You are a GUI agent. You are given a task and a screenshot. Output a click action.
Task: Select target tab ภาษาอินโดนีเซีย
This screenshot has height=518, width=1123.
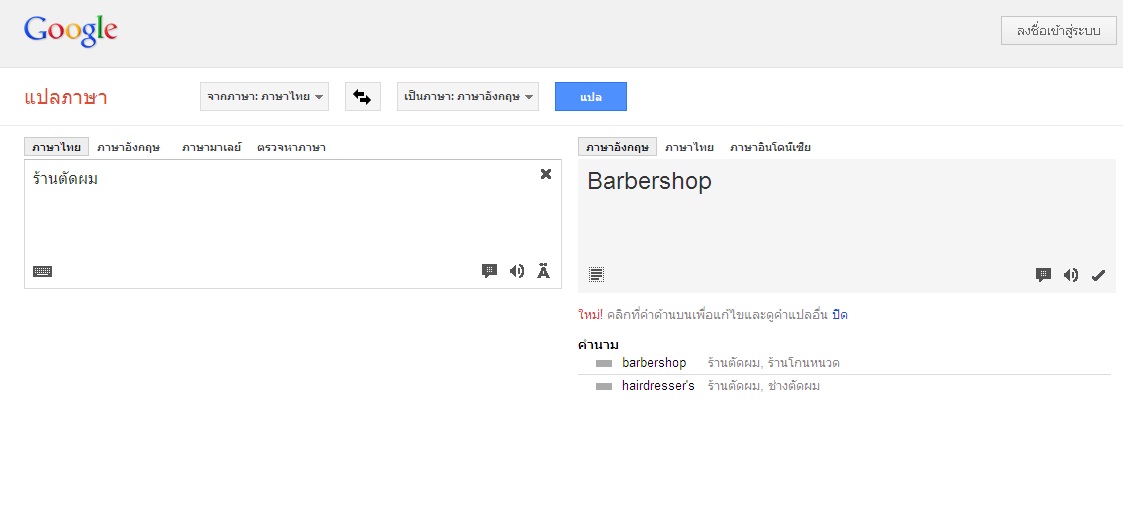point(771,148)
